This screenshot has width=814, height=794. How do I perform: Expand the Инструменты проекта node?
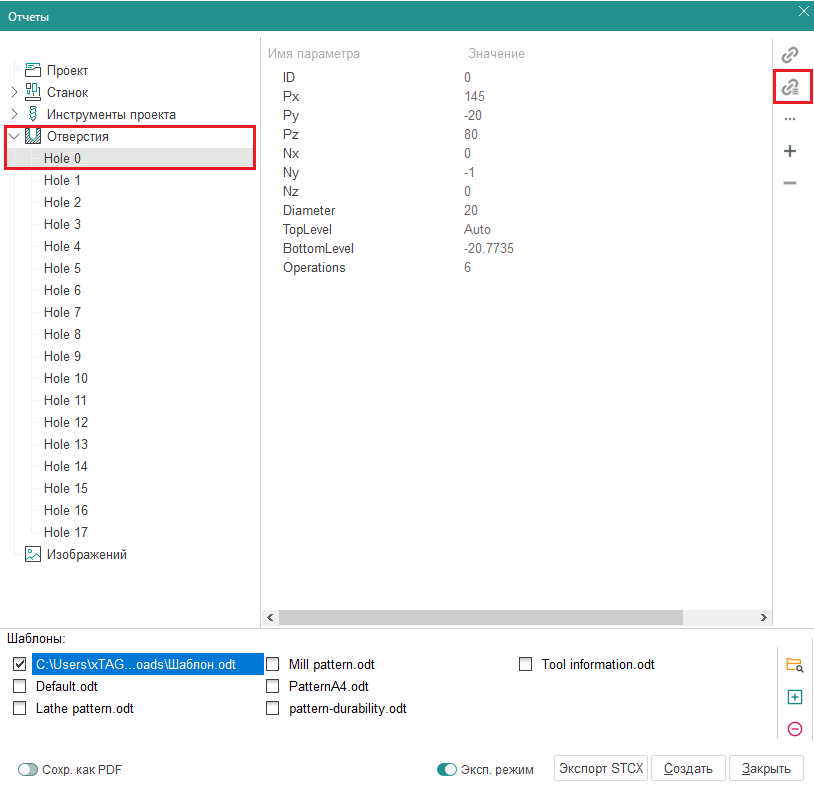tap(14, 115)
